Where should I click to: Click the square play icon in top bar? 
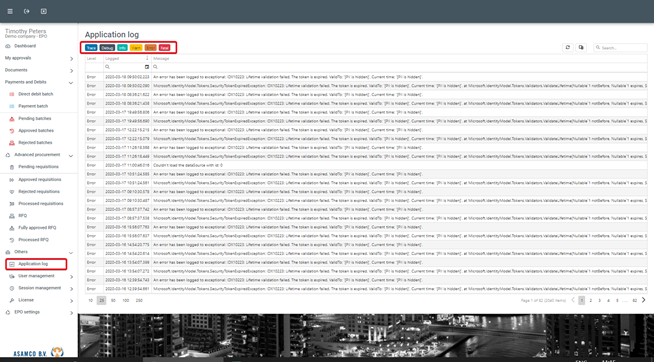tap(43, 11)
